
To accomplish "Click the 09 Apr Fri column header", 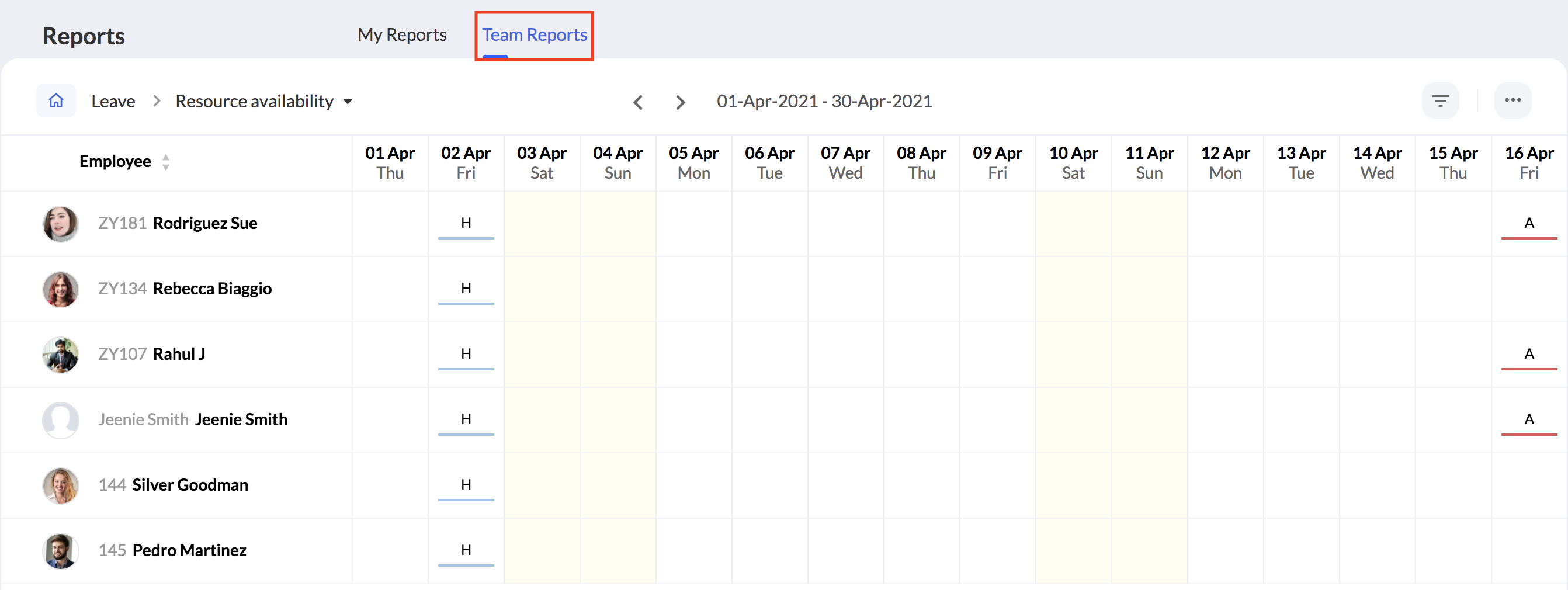I will click(x=997, y=162).
